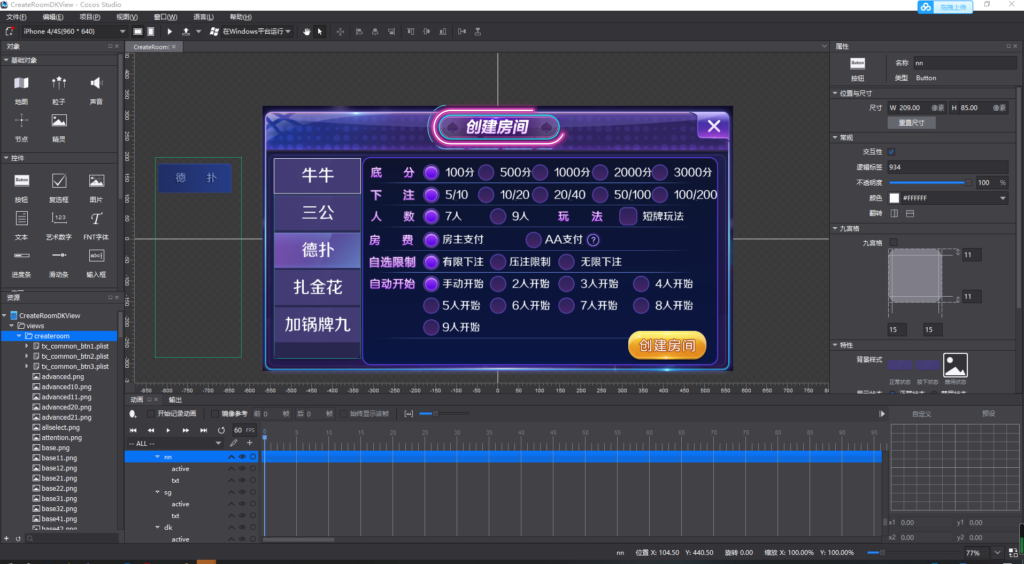Switch to the 输出 tab
The height and width of the screenshot is (564, 1024).
click(x=175, y=400)
